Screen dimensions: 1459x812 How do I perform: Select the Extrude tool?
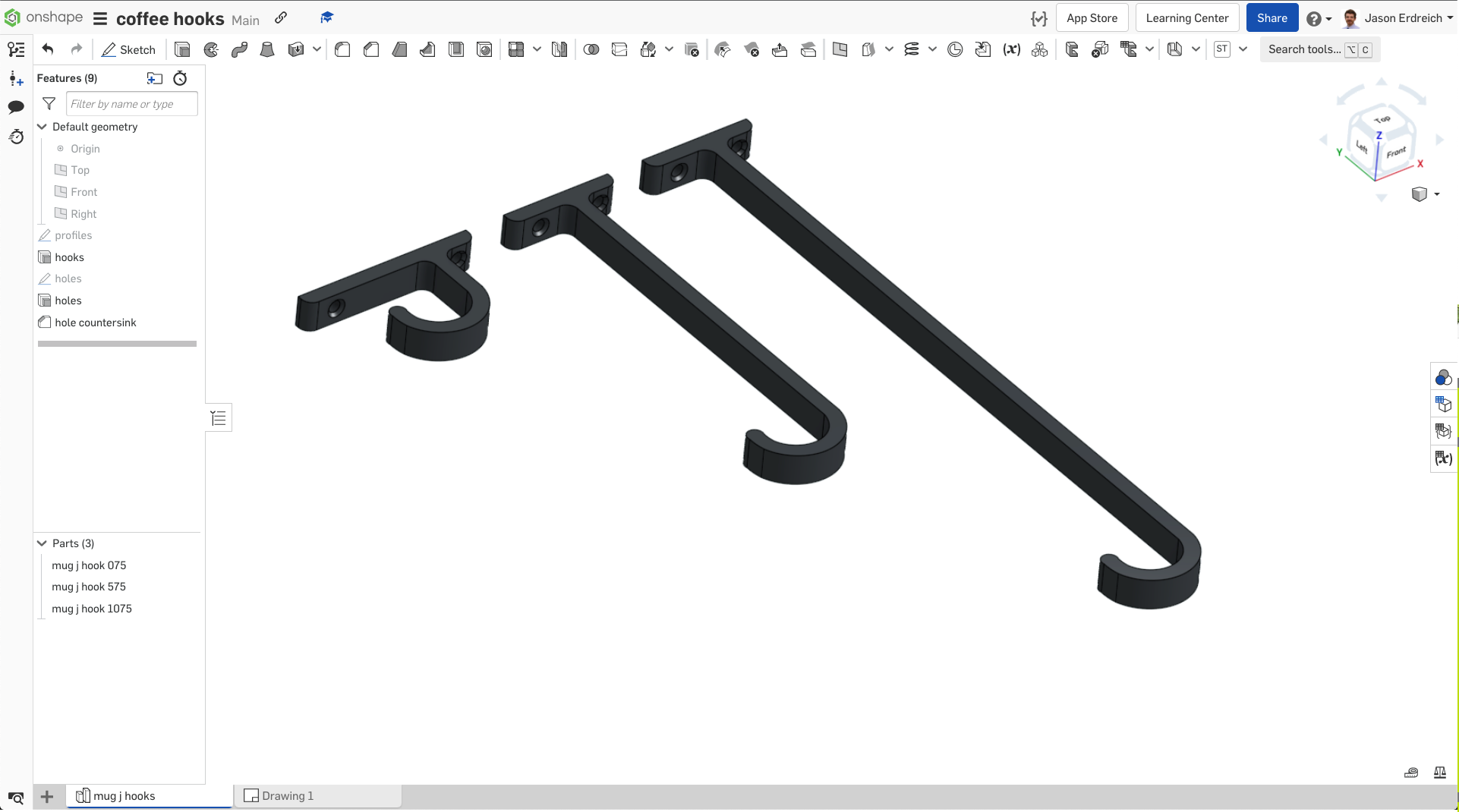pyautogui.click(x=181, y=49)
